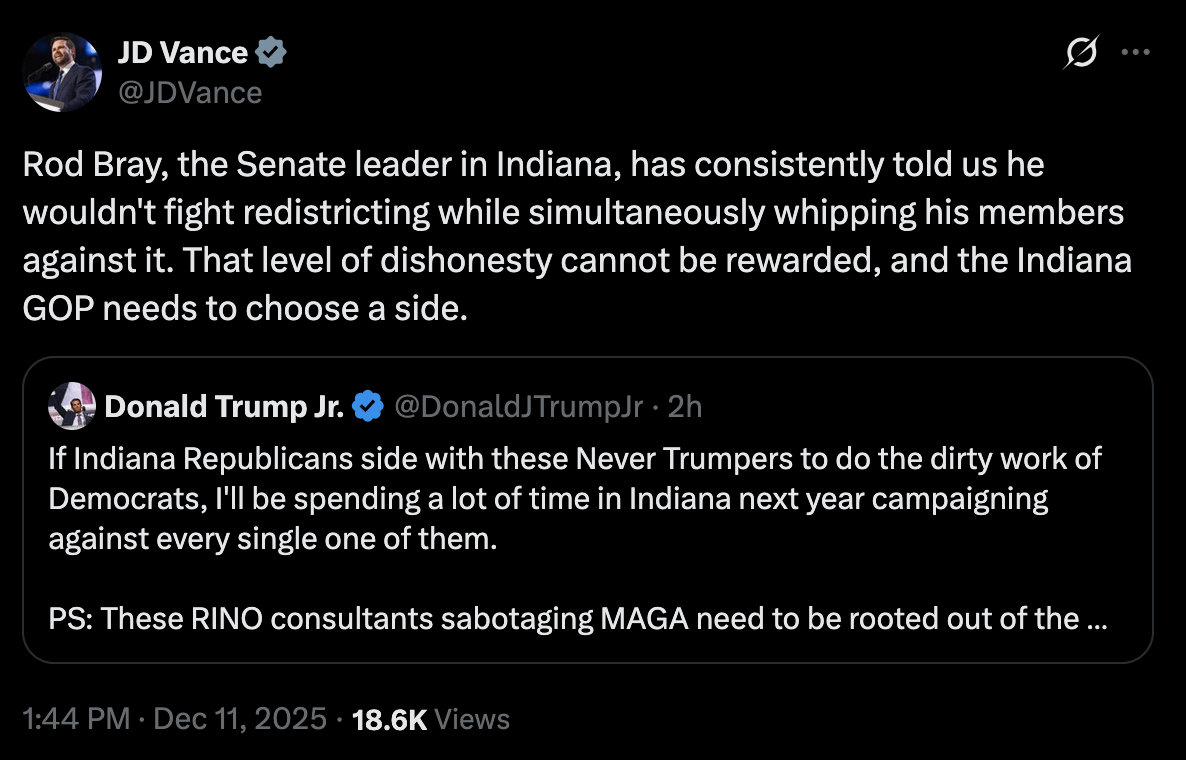Click Donald Trump Jr.'s blue verified badge

(369, 406)
